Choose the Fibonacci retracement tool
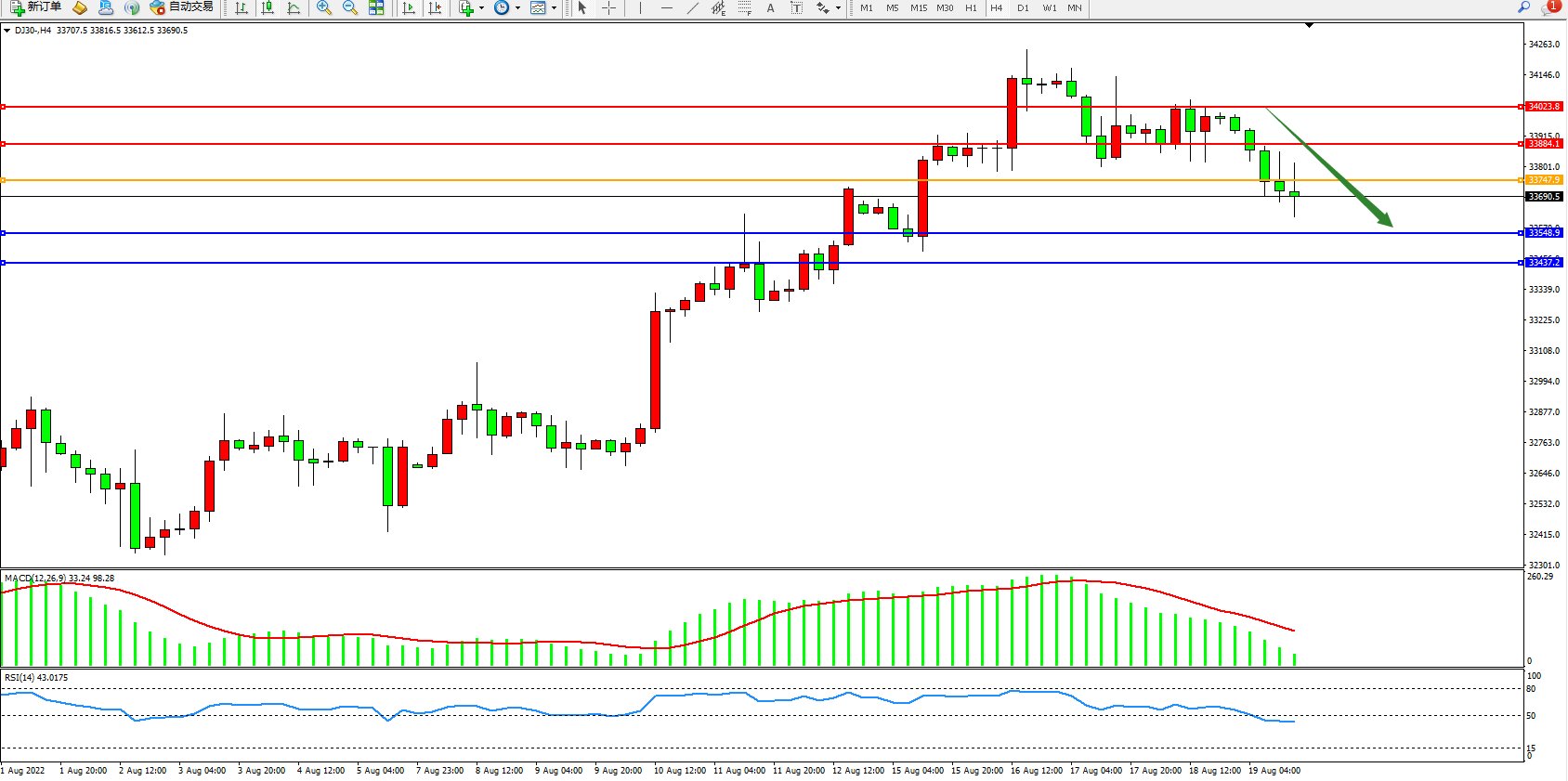This screenshot has height=781, width=1568. click(x=744, y=7)
